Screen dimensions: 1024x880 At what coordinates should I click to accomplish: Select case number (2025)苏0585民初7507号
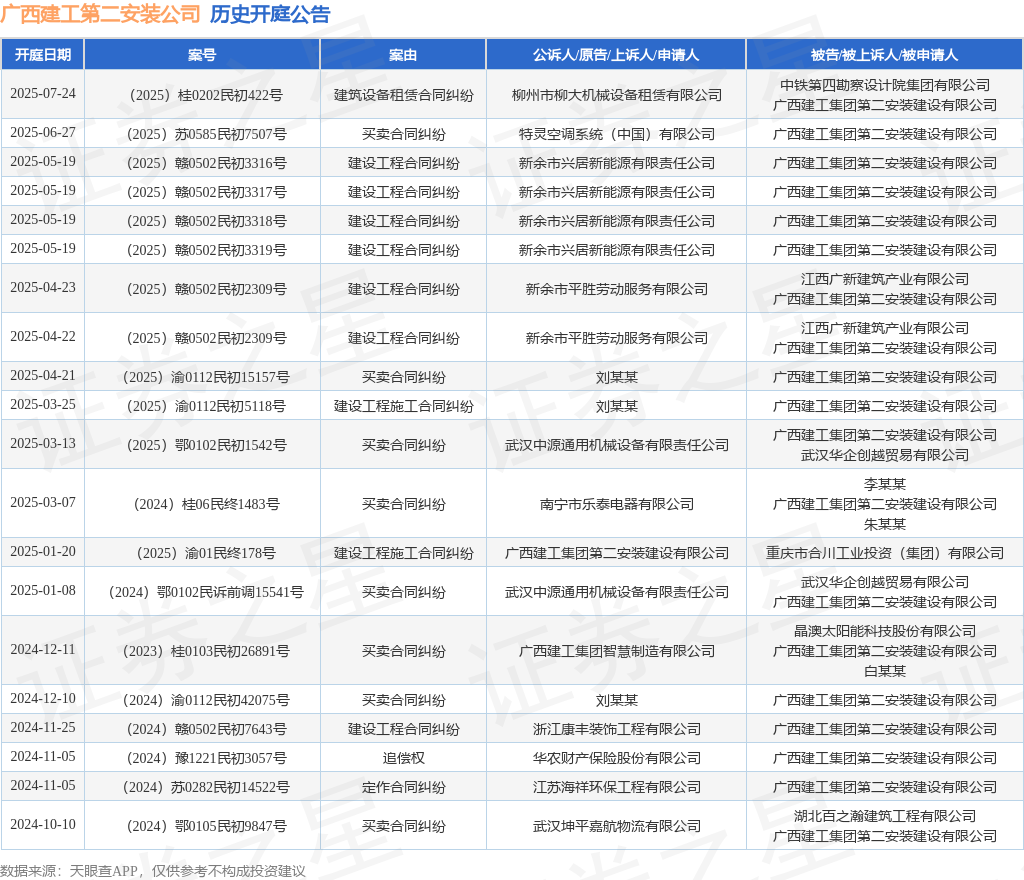206,134
